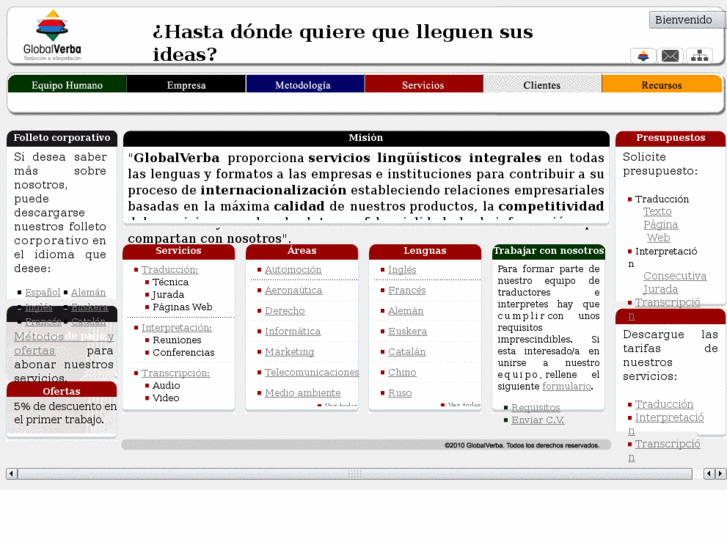Screen dimensions: 727x545
Task: Open the Servicios menu tab
Action: tap(424, 85)
